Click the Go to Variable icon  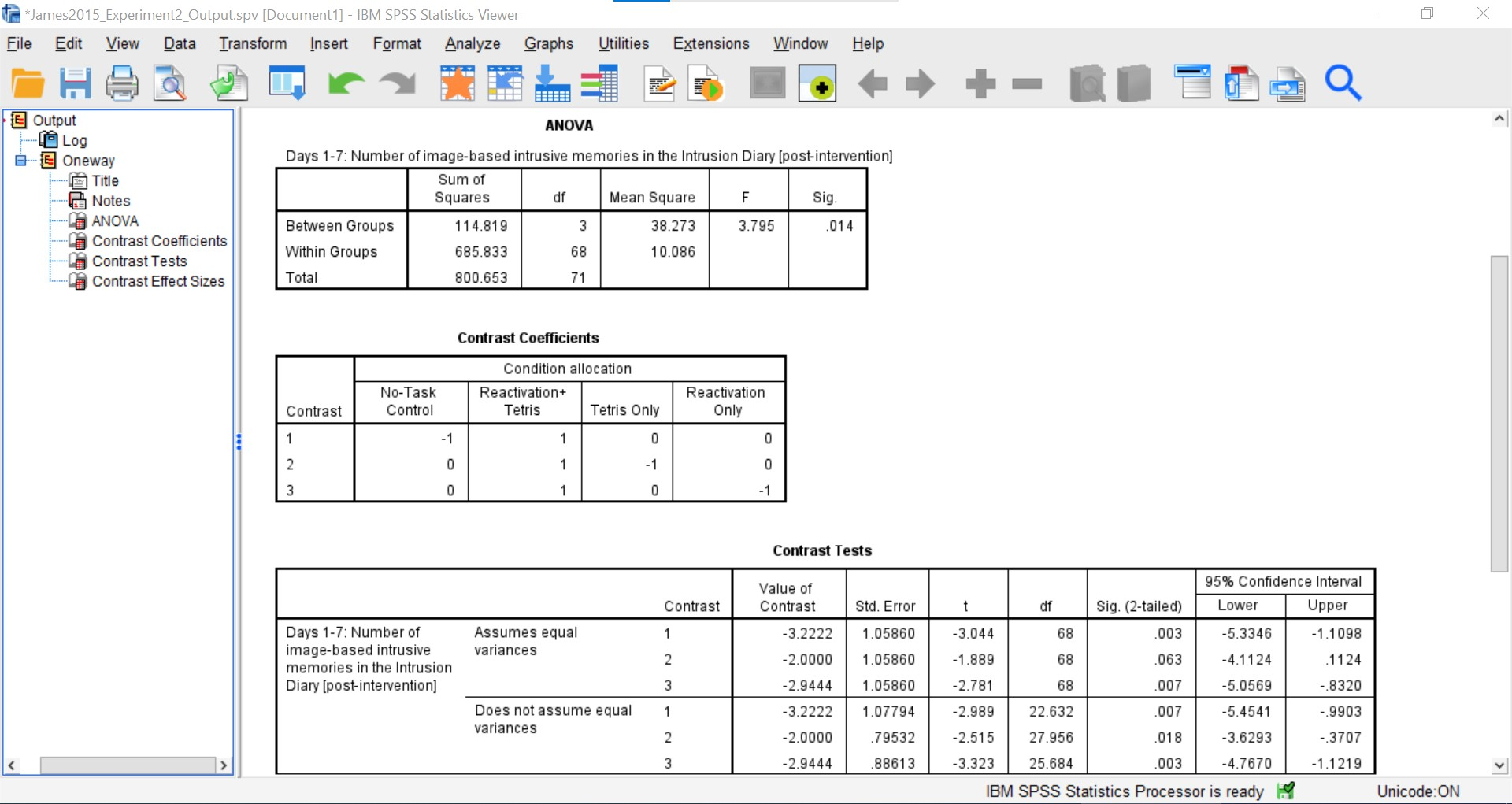tap(552, 83)
